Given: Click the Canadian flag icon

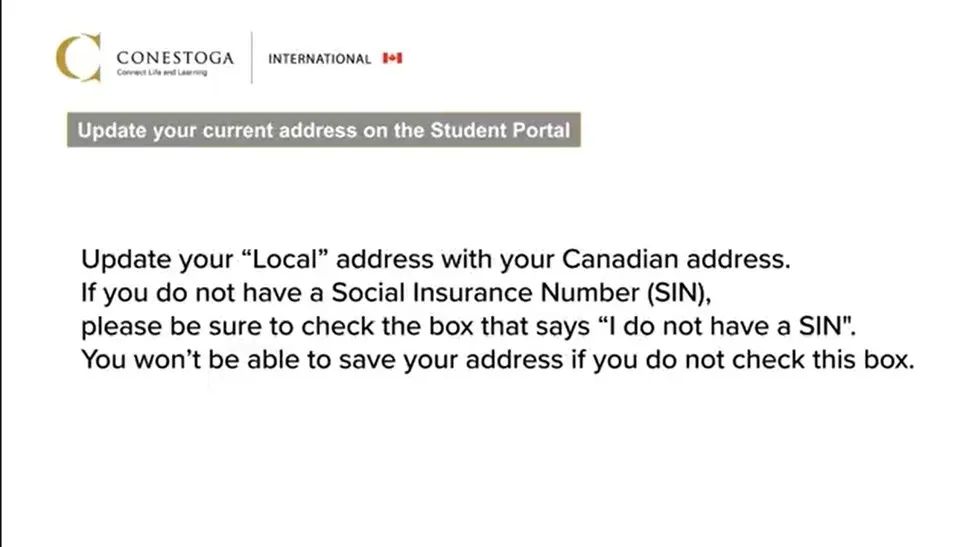Looking at the screenshot, I should click(x=392, y=58).
